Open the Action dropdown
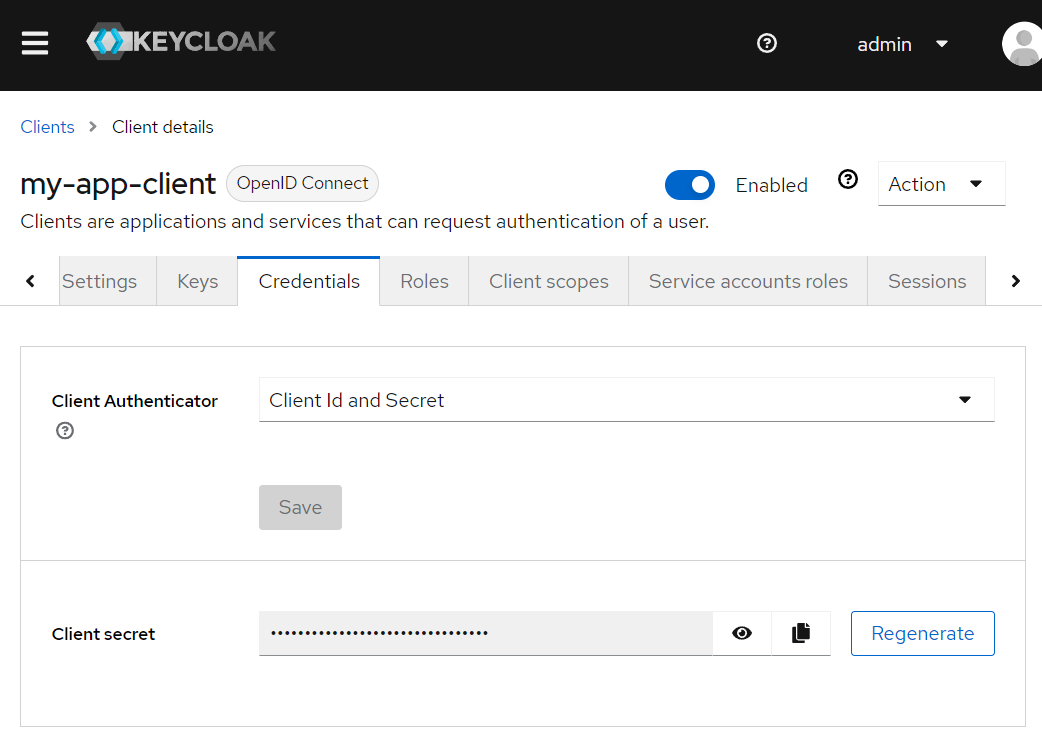The height and width of the screenshot is (742, 1042). coord(941,184)
